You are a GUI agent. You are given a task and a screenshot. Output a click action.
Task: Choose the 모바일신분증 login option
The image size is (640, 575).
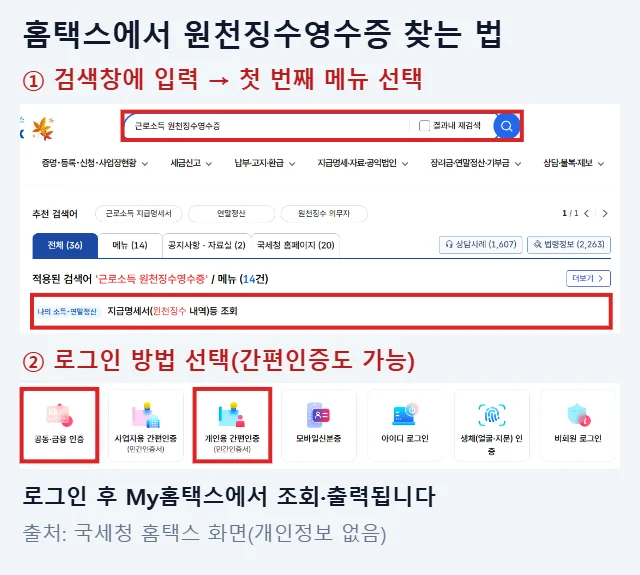(x=319, y=425)
